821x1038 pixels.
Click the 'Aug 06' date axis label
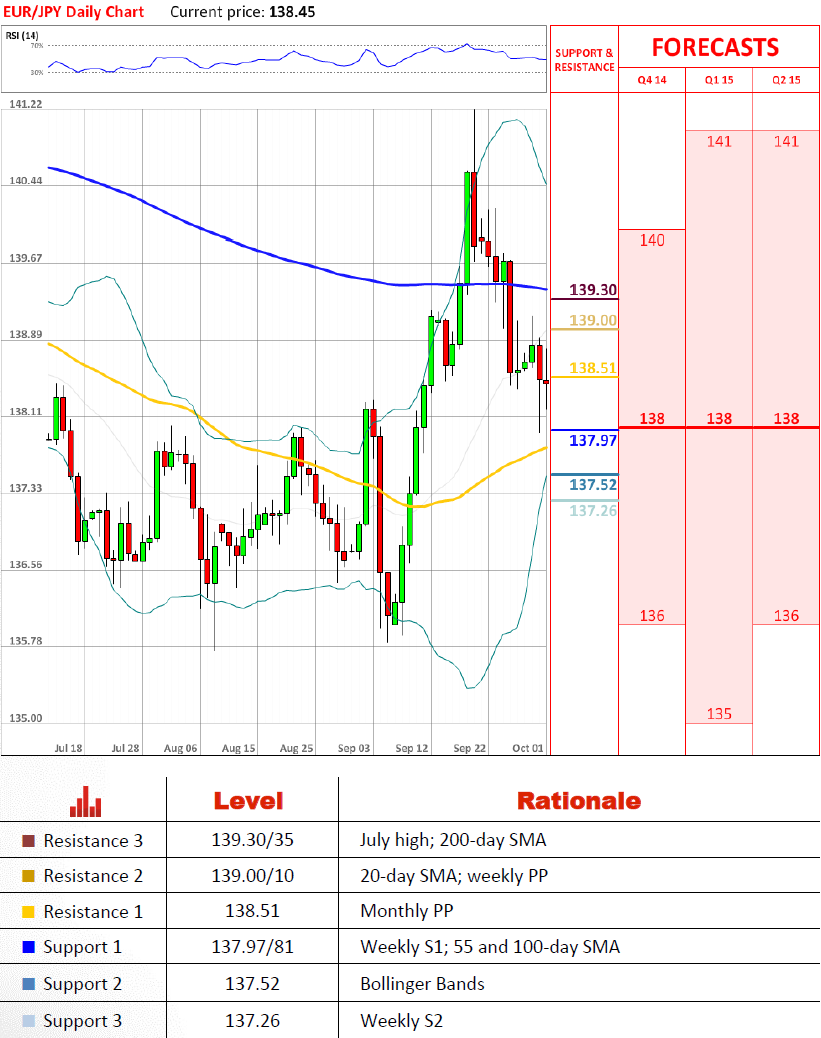point(181,748)
